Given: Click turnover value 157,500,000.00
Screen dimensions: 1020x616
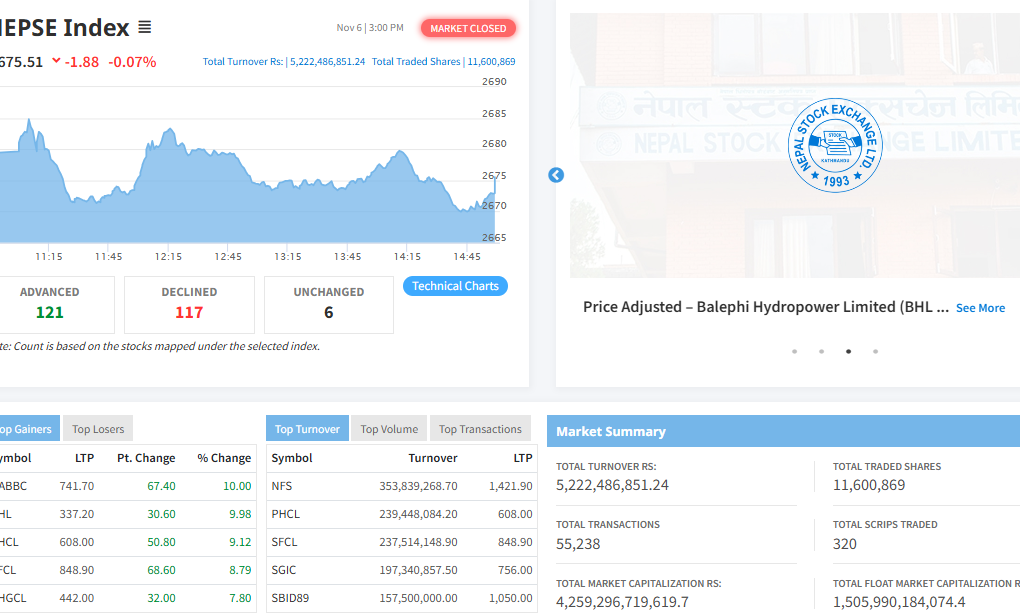Looking at the screenshot, I should (x=418, y=598).
